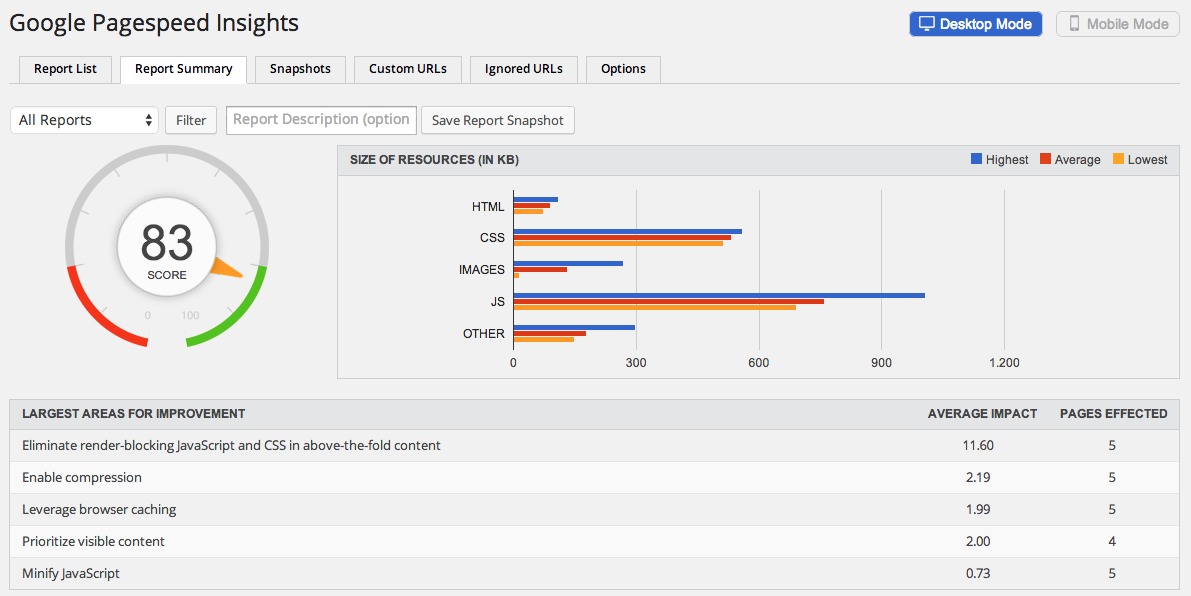Viewport: 1191px width, 596px height.
Task: Click the Filter button
Action: pyautogui.click(x=191, y=120)
